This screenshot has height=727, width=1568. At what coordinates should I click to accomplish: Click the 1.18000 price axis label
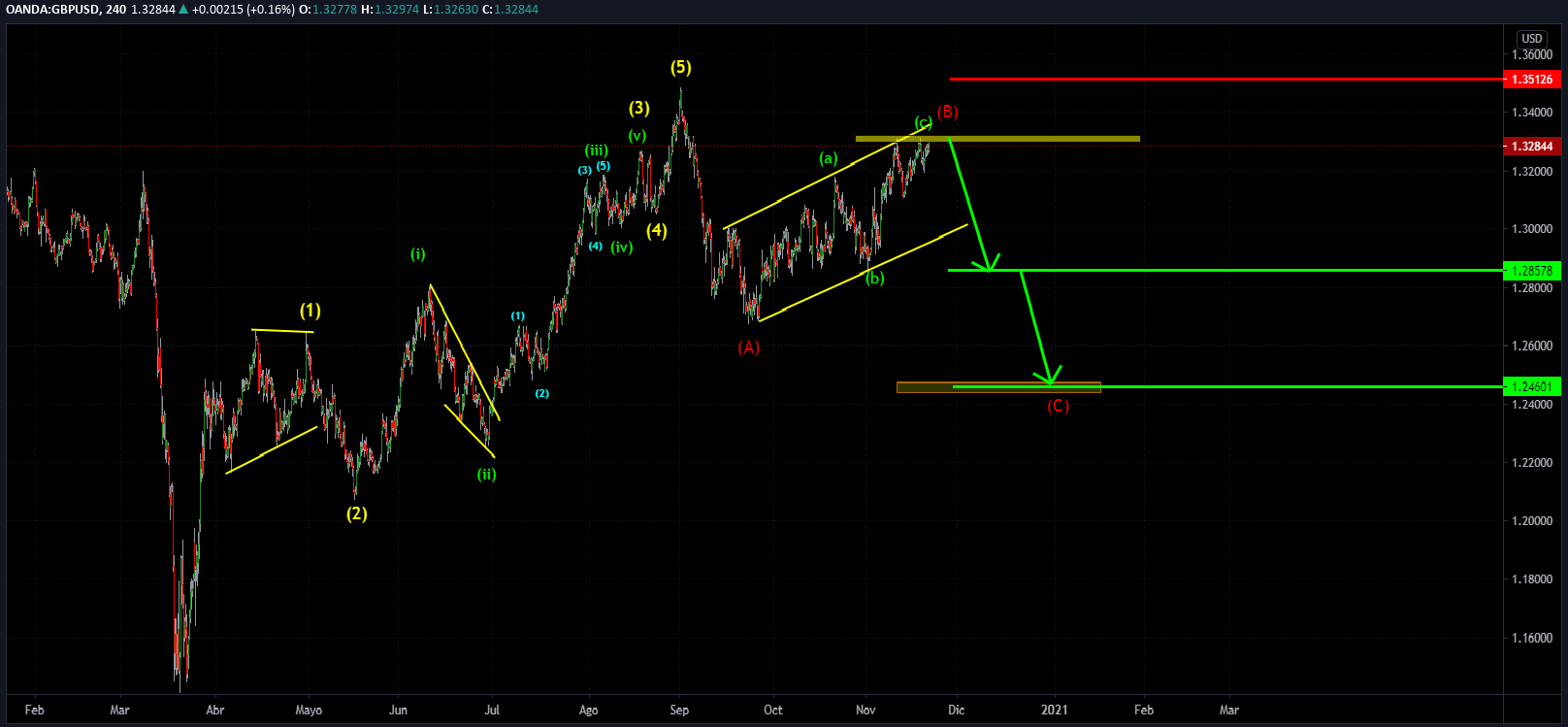point(1532,579)
